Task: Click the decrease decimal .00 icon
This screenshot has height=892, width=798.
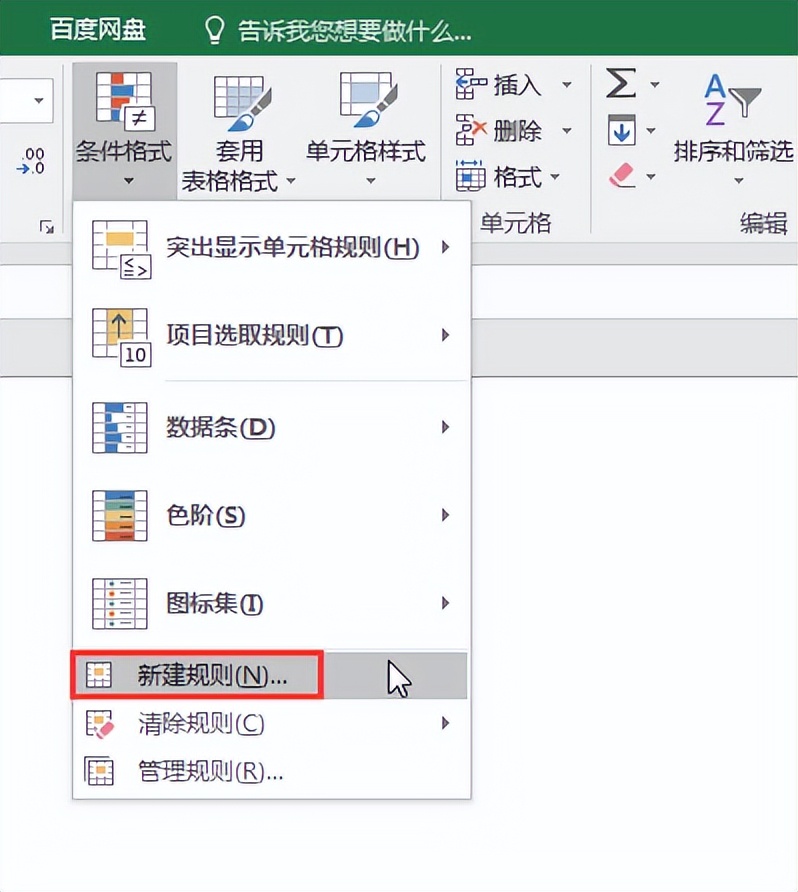Action: point(32,161)
